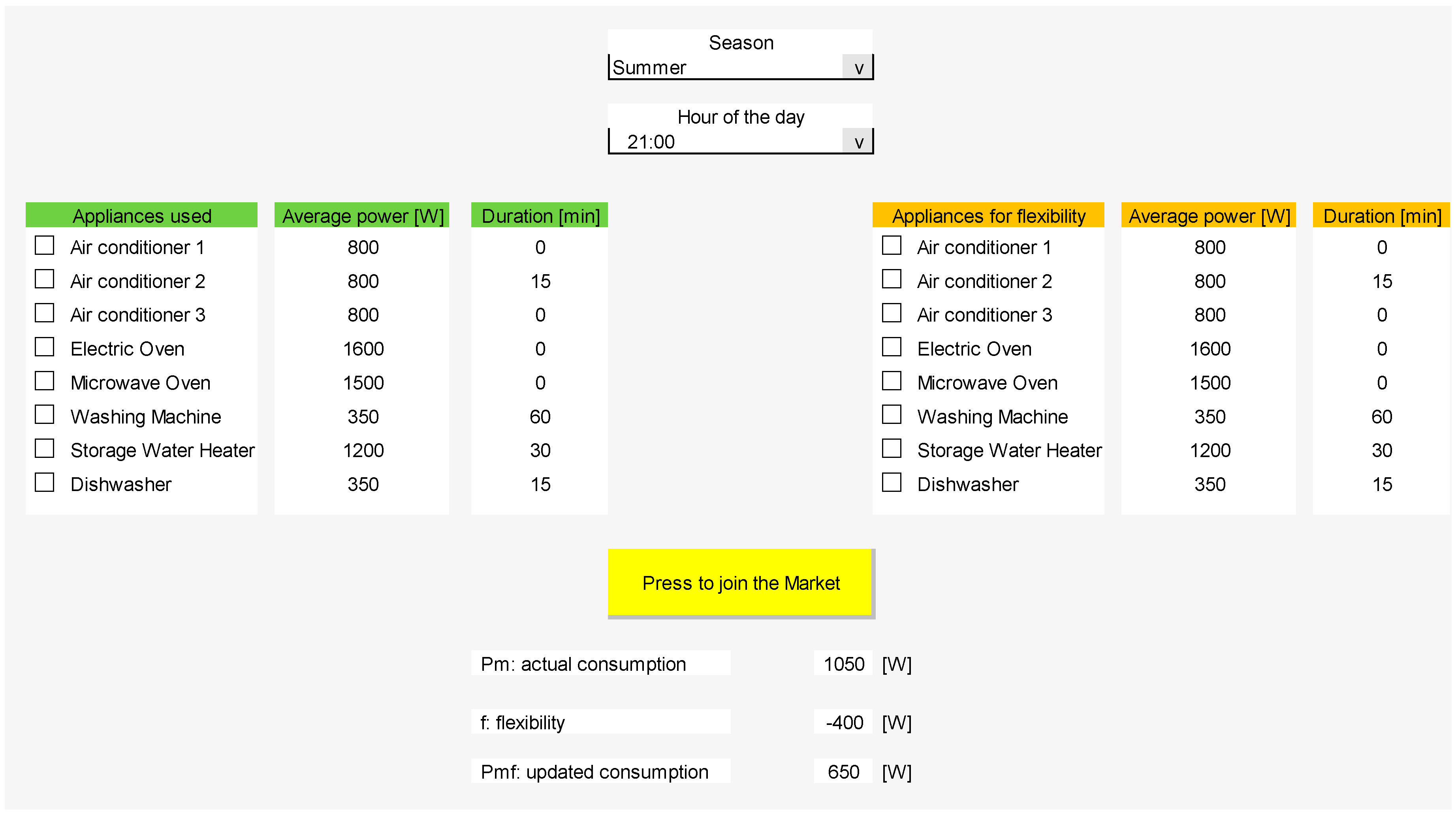Click the Pm actual consumption value field
The width and height of the screenshot is (1456, 815).
843,664
